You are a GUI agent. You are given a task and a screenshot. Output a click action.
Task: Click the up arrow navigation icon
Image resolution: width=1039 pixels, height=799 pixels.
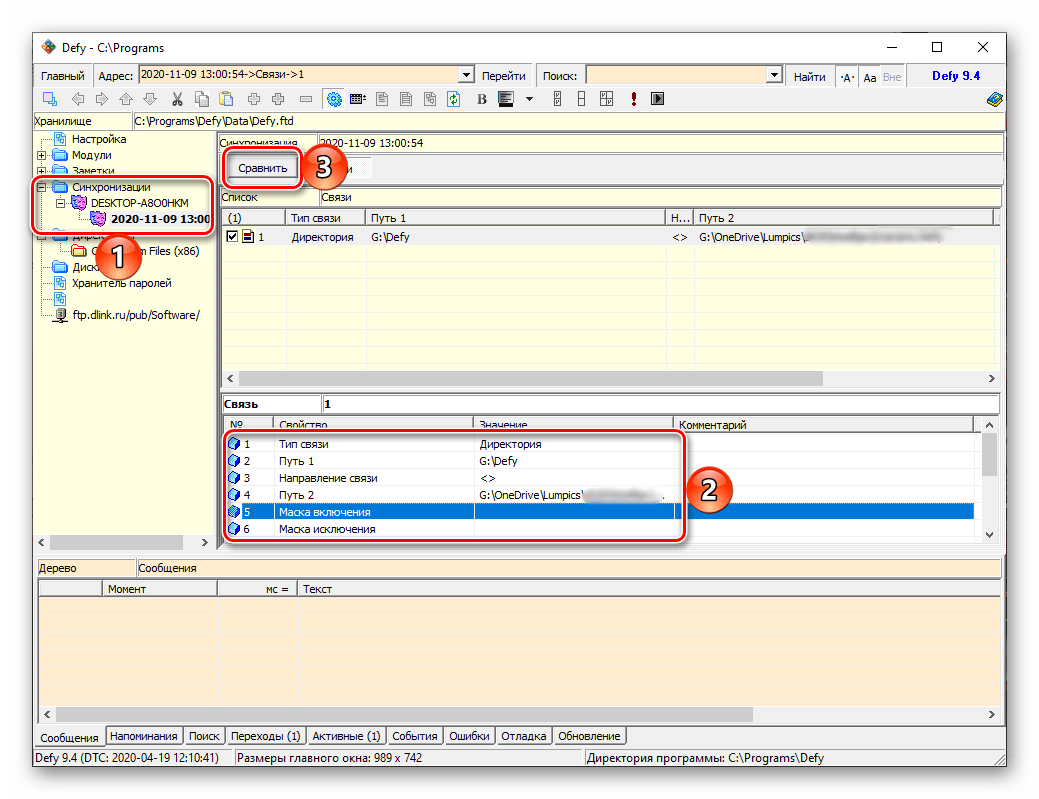click(x=125, y=99)
